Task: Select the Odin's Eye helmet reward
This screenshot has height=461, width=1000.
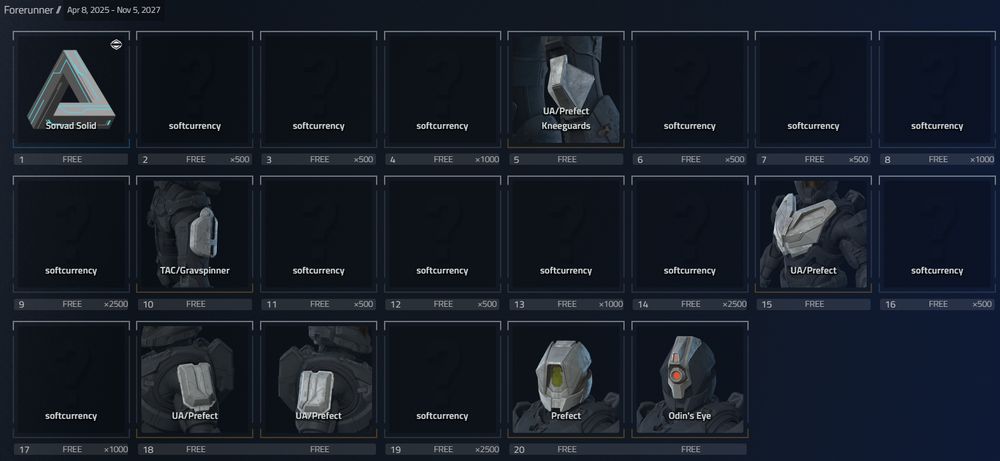Action: pyautogui.click(x=689, y=379)
